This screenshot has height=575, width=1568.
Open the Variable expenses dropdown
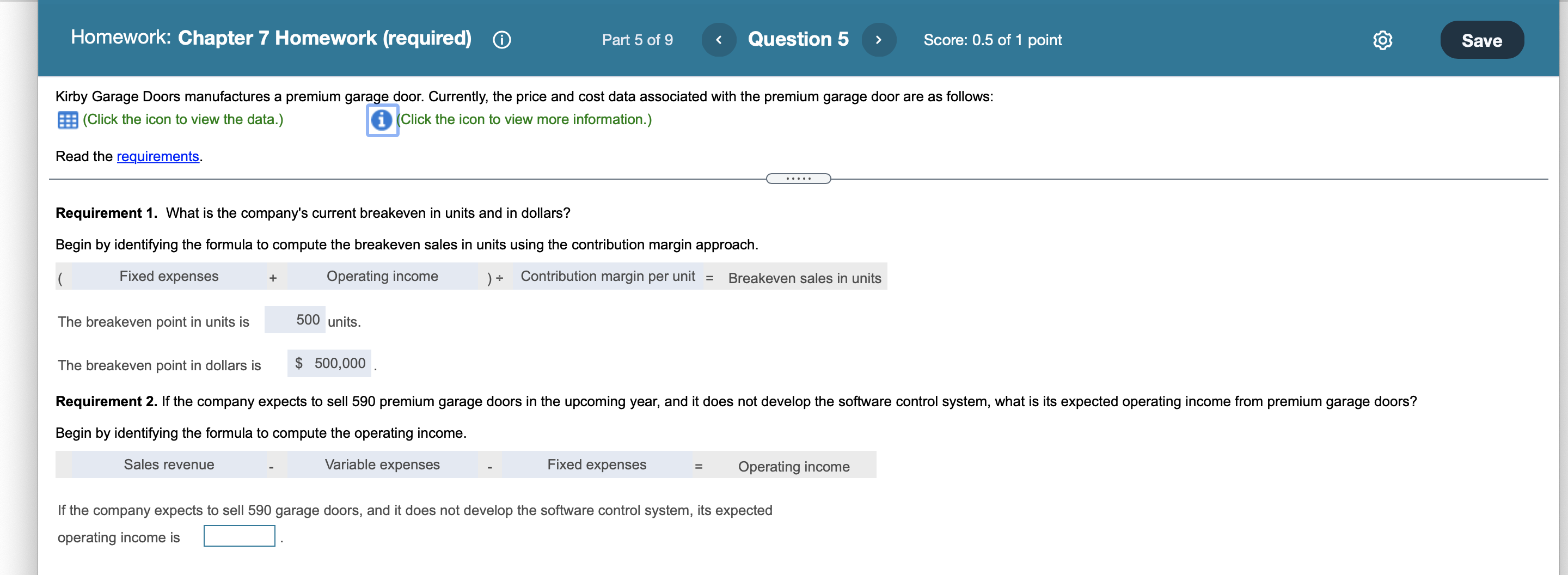click(382, 464)
